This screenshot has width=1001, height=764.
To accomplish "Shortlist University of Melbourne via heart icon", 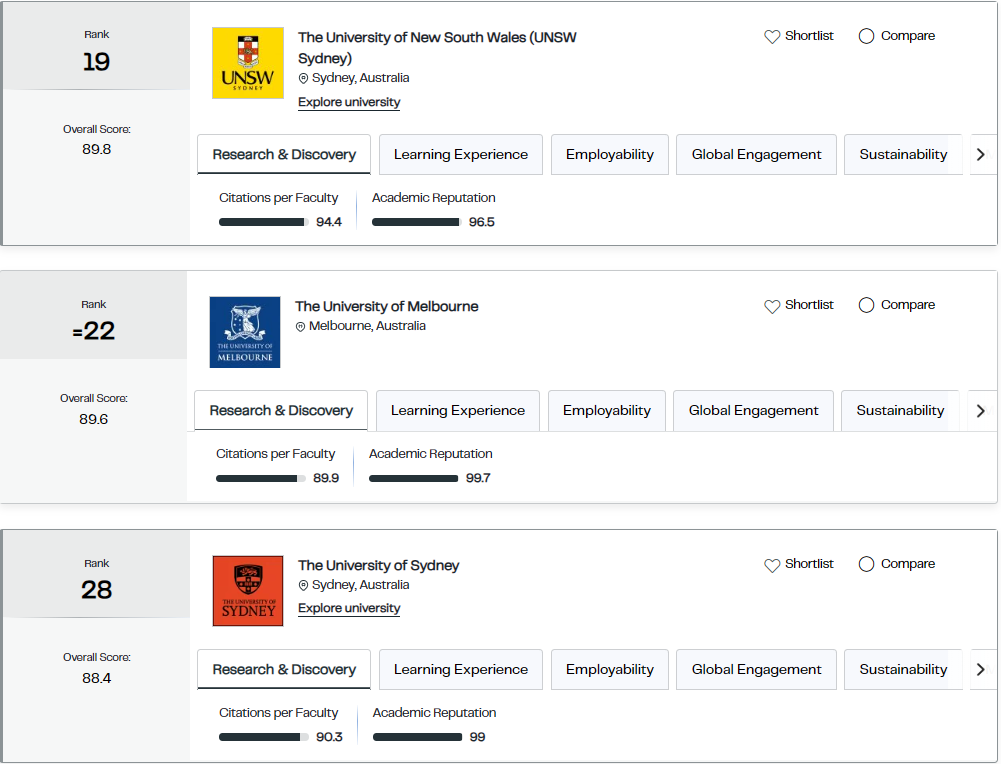I will point(772,306).
